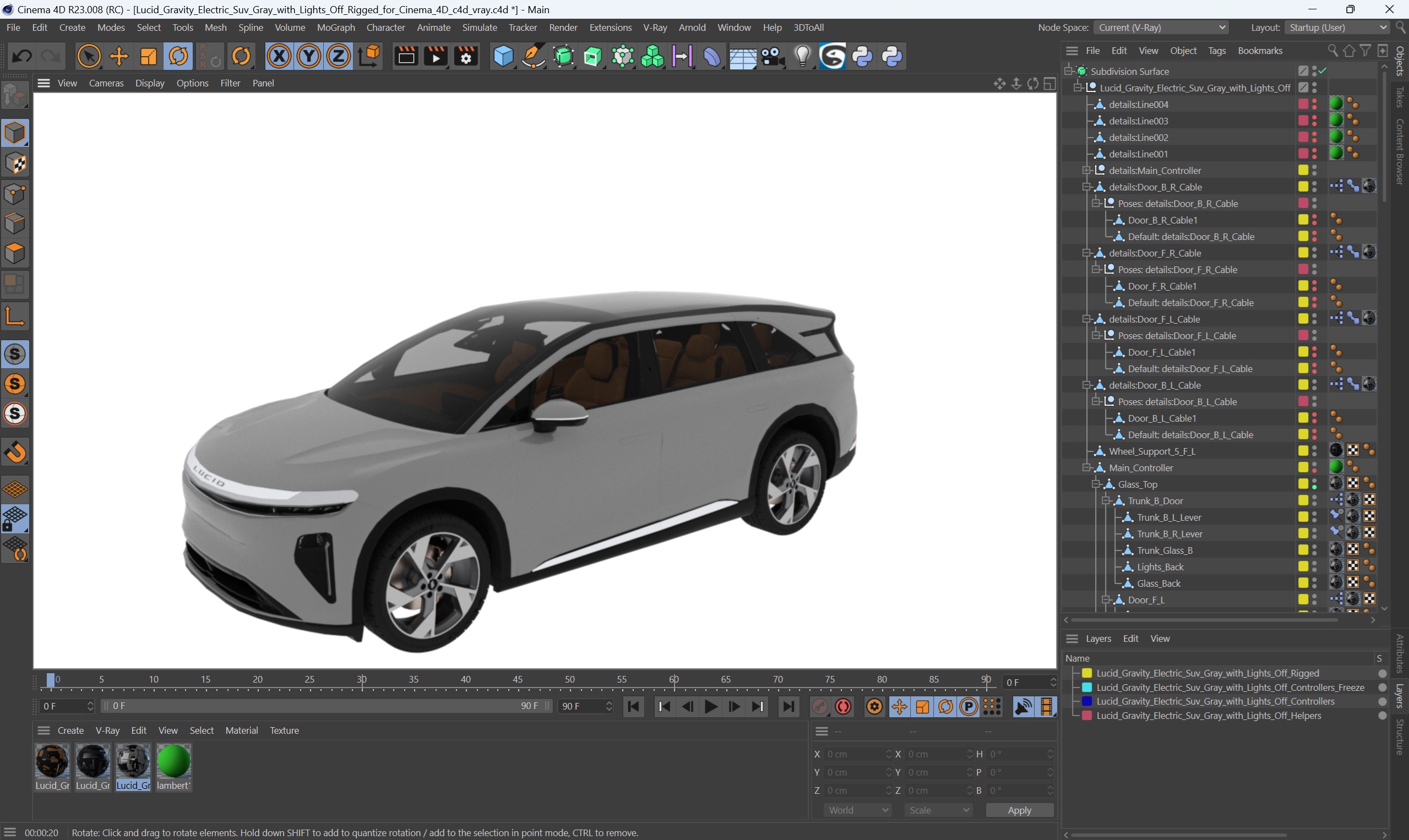Add a Camera object
Viewport: 1409px width, 840px height.
click(772, 56)
